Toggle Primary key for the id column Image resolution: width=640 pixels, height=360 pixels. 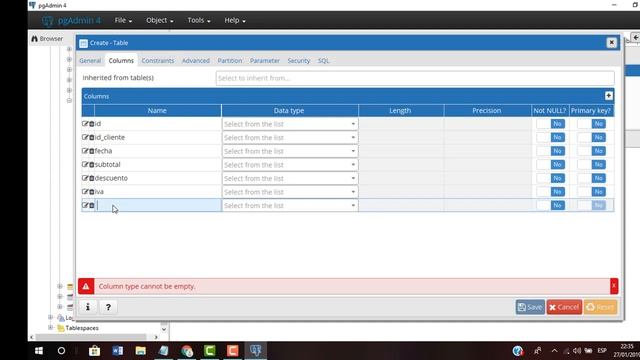(x=591, y=124)
